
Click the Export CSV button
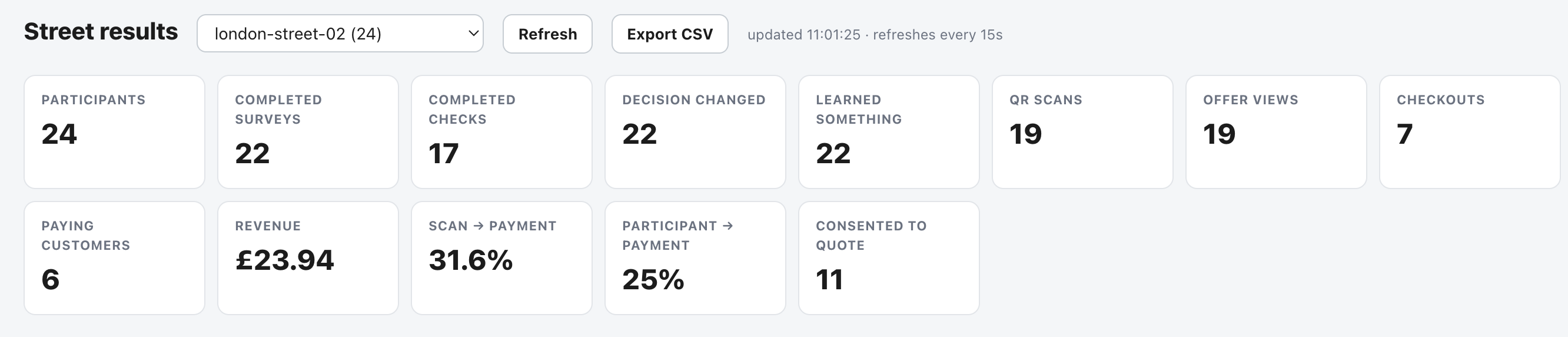click(x=670, y=34)
